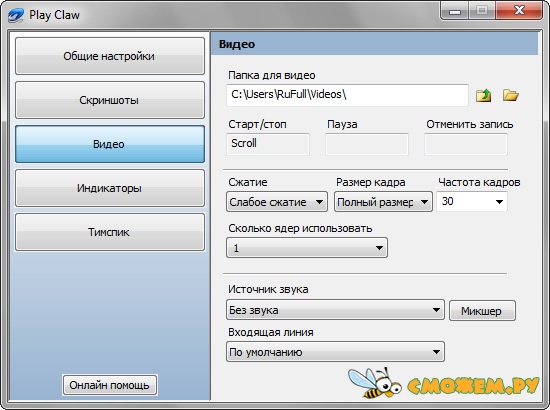
Task: Click the Play Claw app icon in title bar
Action: (16, 15)
